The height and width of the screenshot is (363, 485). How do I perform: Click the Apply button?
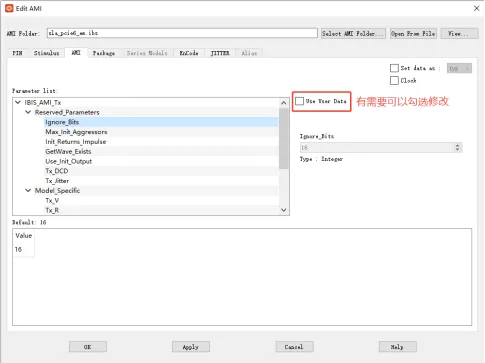(191, 347)
